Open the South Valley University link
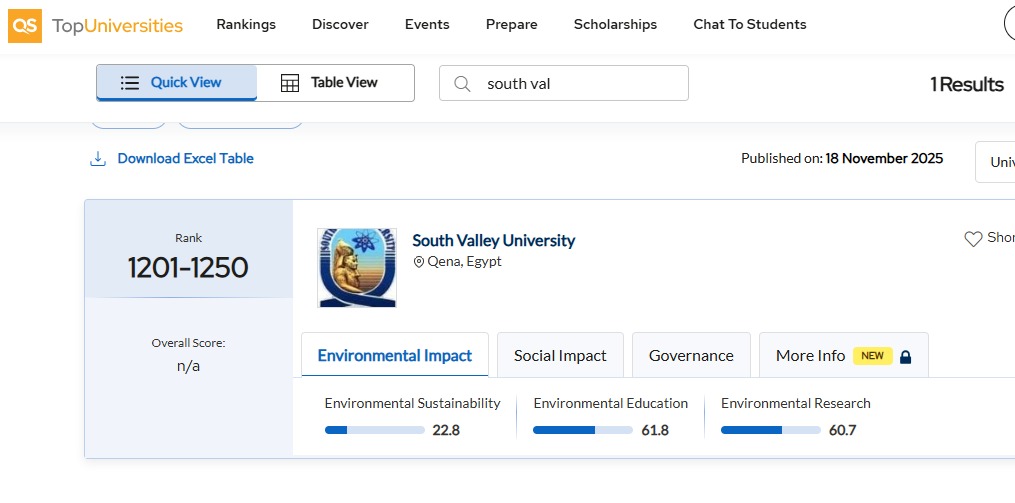Viewport: 1015px width, 503px height. pyautogui.click(x=494, y=241)
